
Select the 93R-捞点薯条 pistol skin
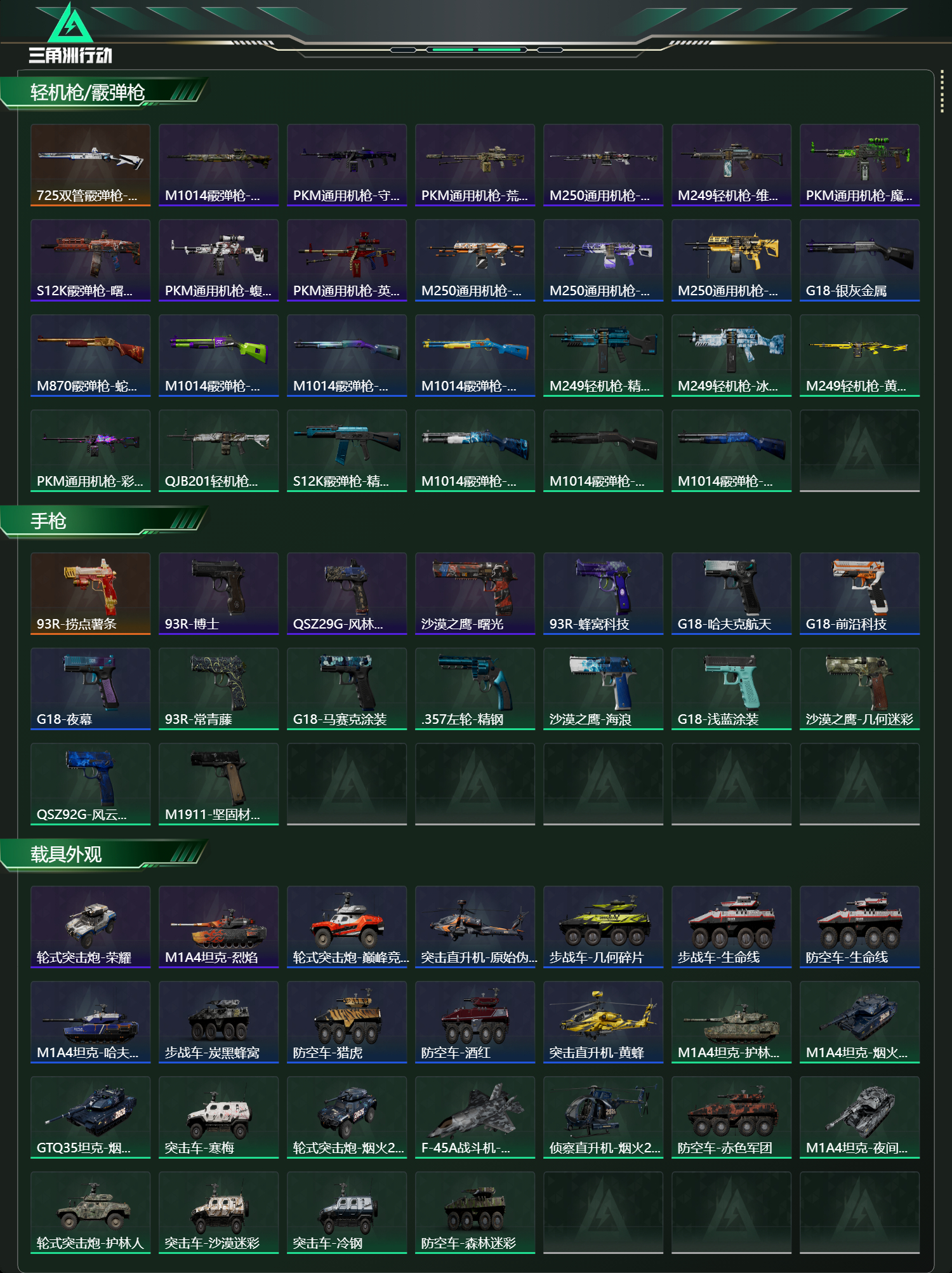point(90,593)
